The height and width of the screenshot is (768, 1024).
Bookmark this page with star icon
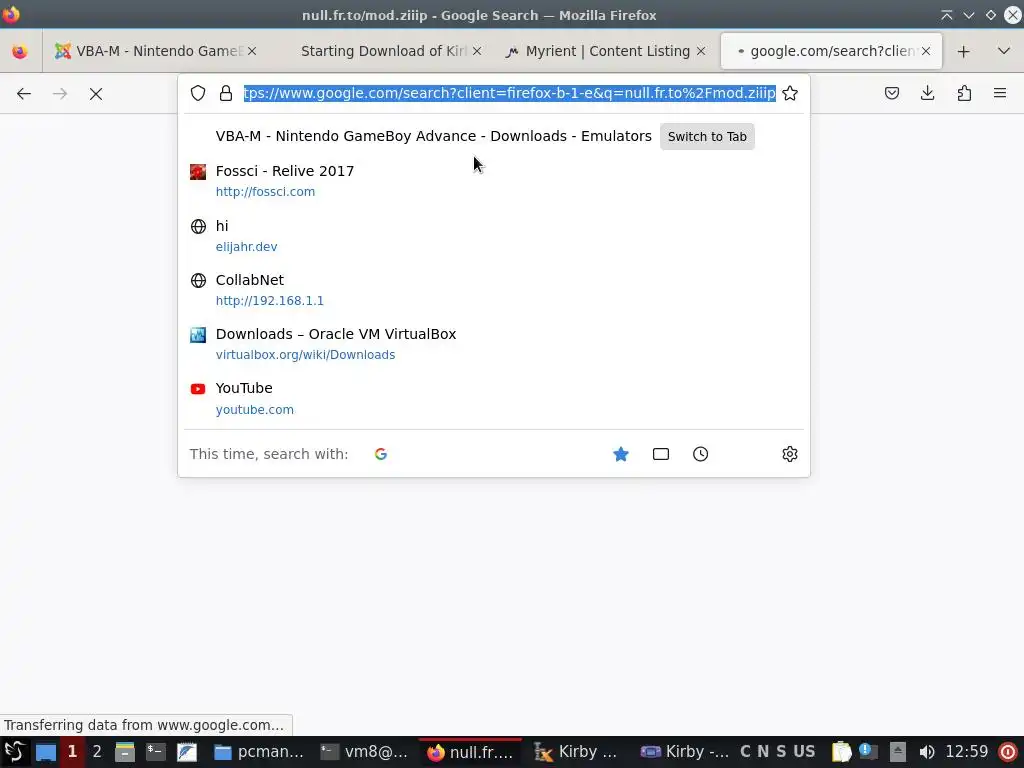[x=790, y=93]
